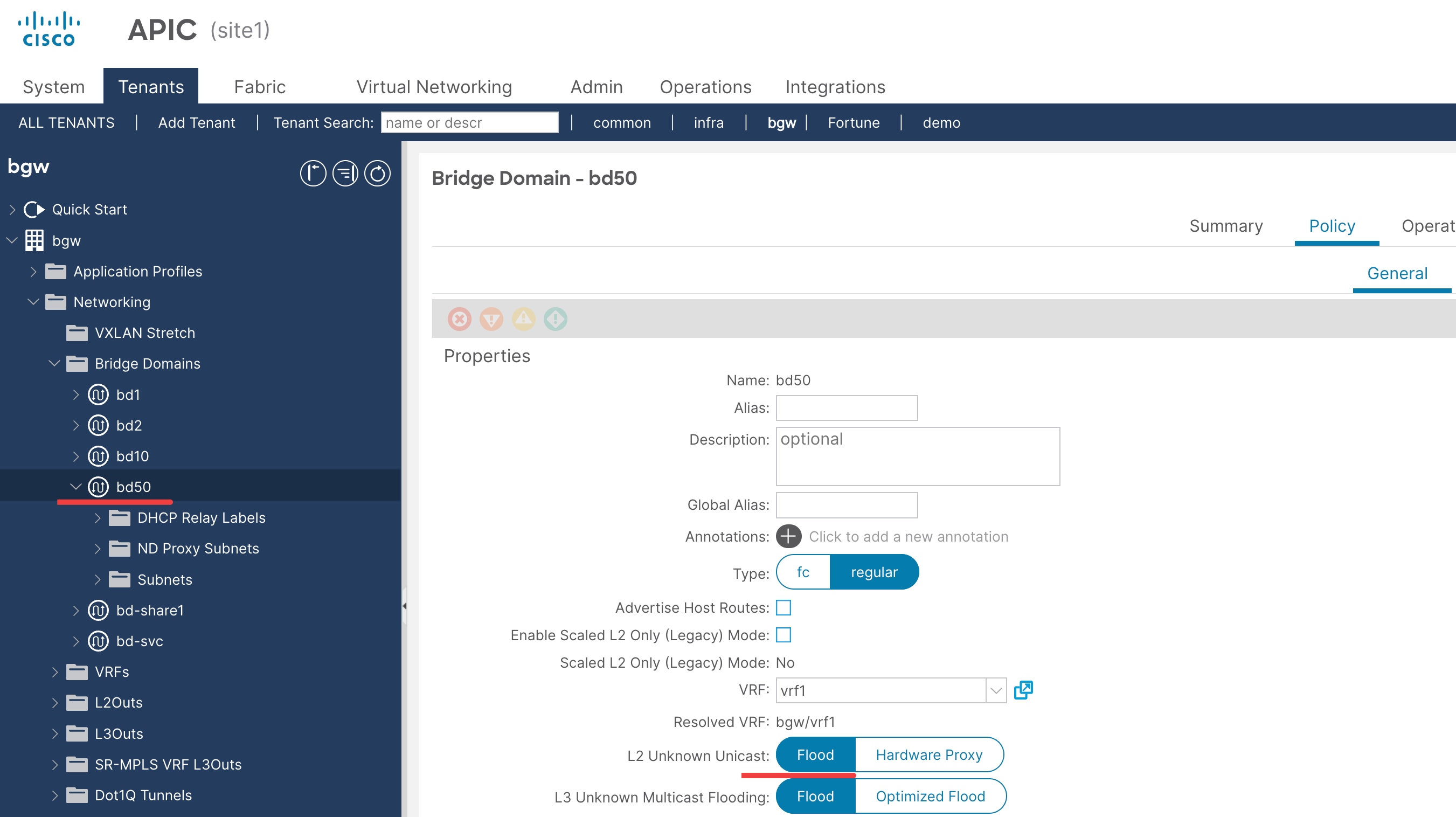The width and height of the screenshot is (1456, 817).
Task: Collapse the navigation pane splitter handle
Action: 404,606
